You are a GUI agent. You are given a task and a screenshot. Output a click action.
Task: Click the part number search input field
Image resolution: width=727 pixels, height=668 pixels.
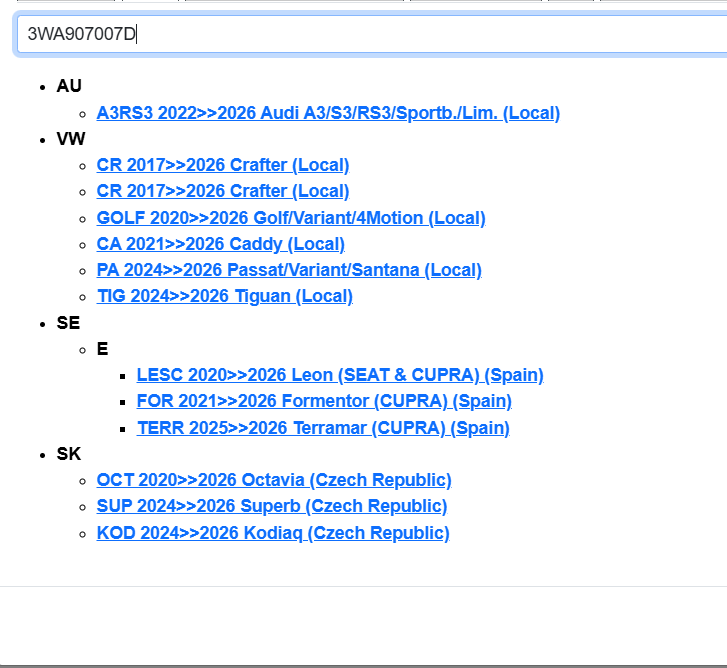pos(370,34)
